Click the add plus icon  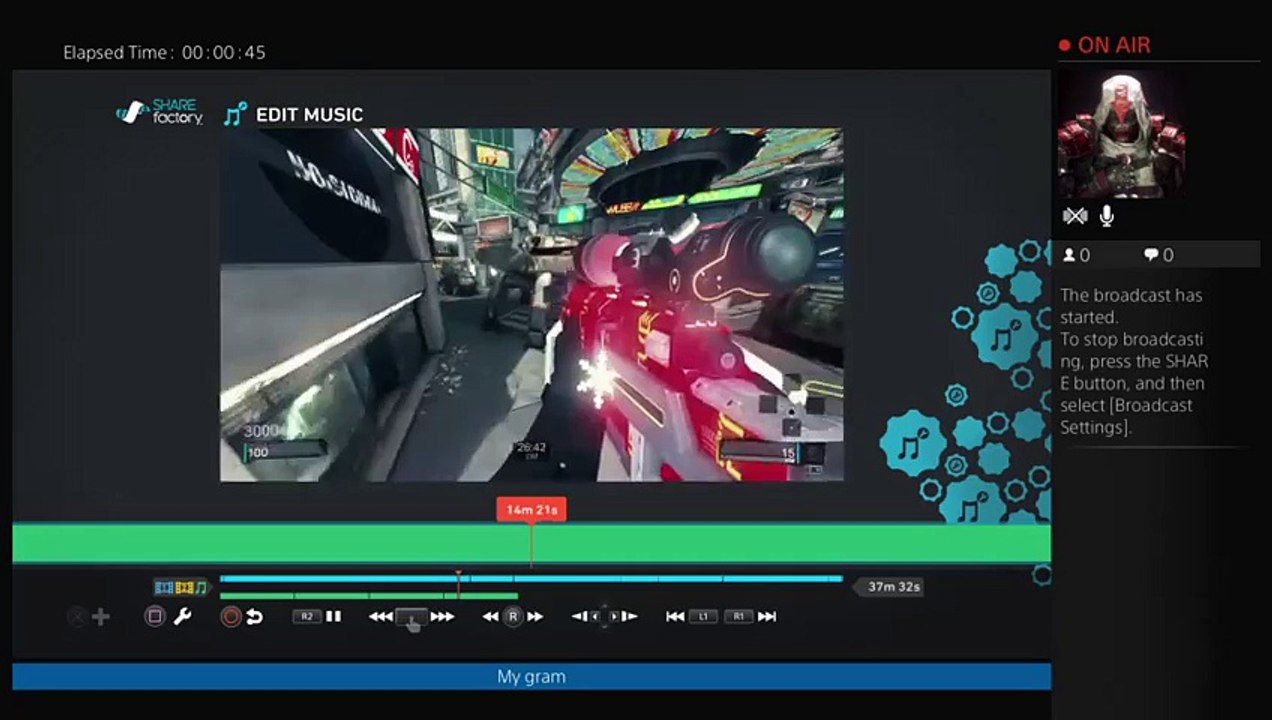(101, 617)
